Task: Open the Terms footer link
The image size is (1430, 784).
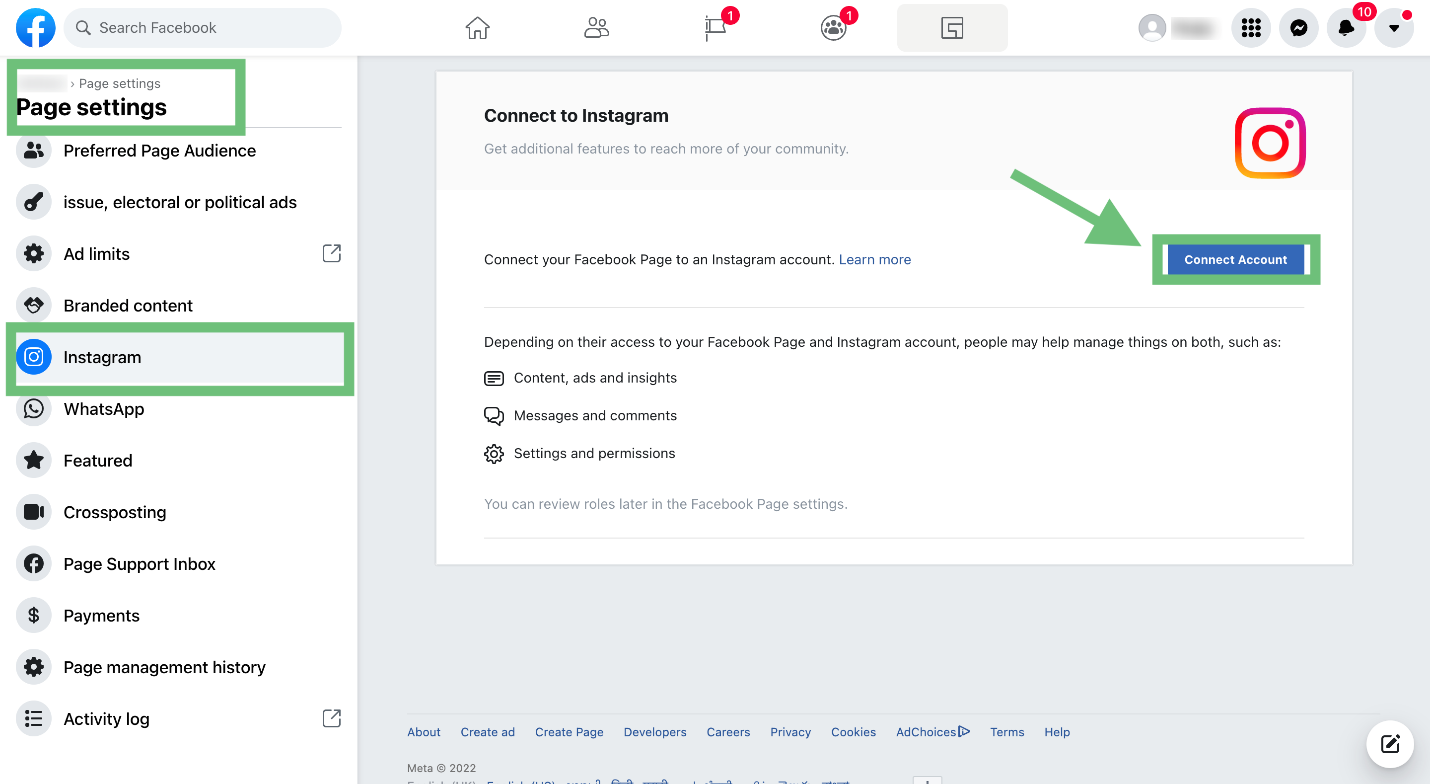Action: [x=1007, y=732]
